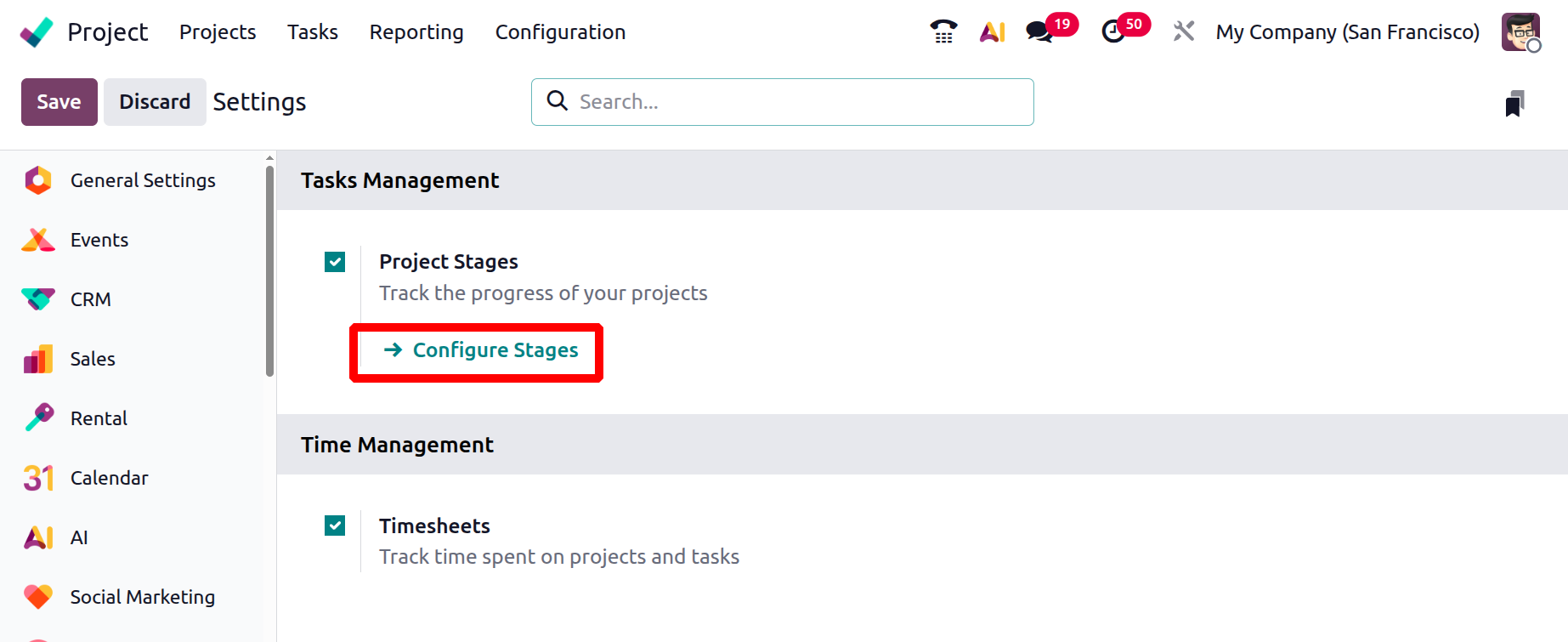
Task: Click the debug tools wrench icon
Action: [1183, 32]
